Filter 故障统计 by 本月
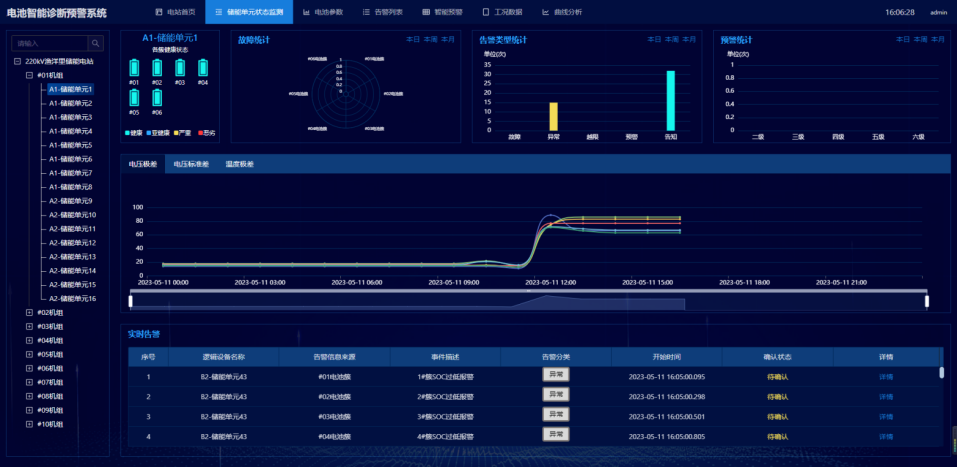 point(448,39)
